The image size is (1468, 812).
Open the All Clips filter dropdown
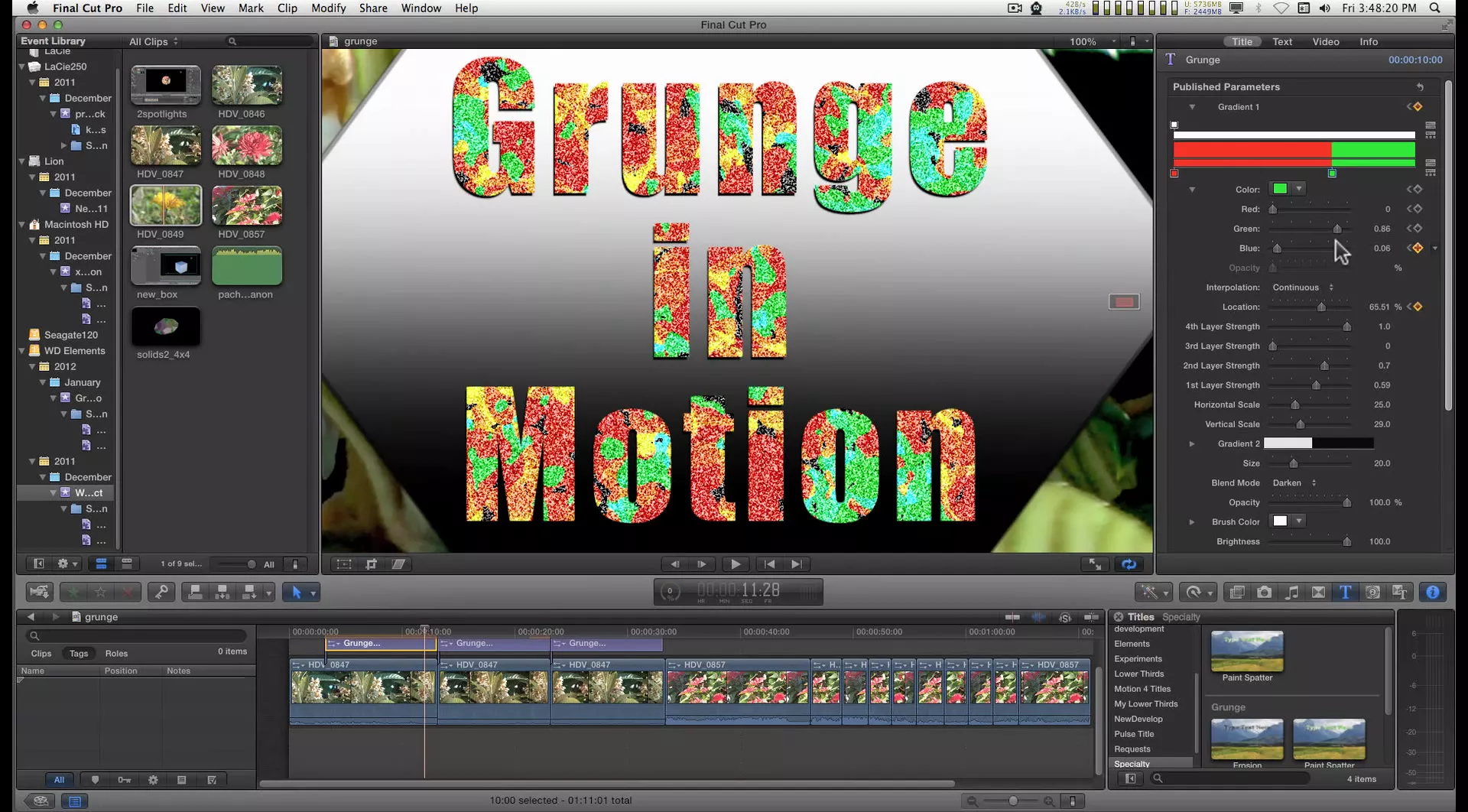point(154,41)
